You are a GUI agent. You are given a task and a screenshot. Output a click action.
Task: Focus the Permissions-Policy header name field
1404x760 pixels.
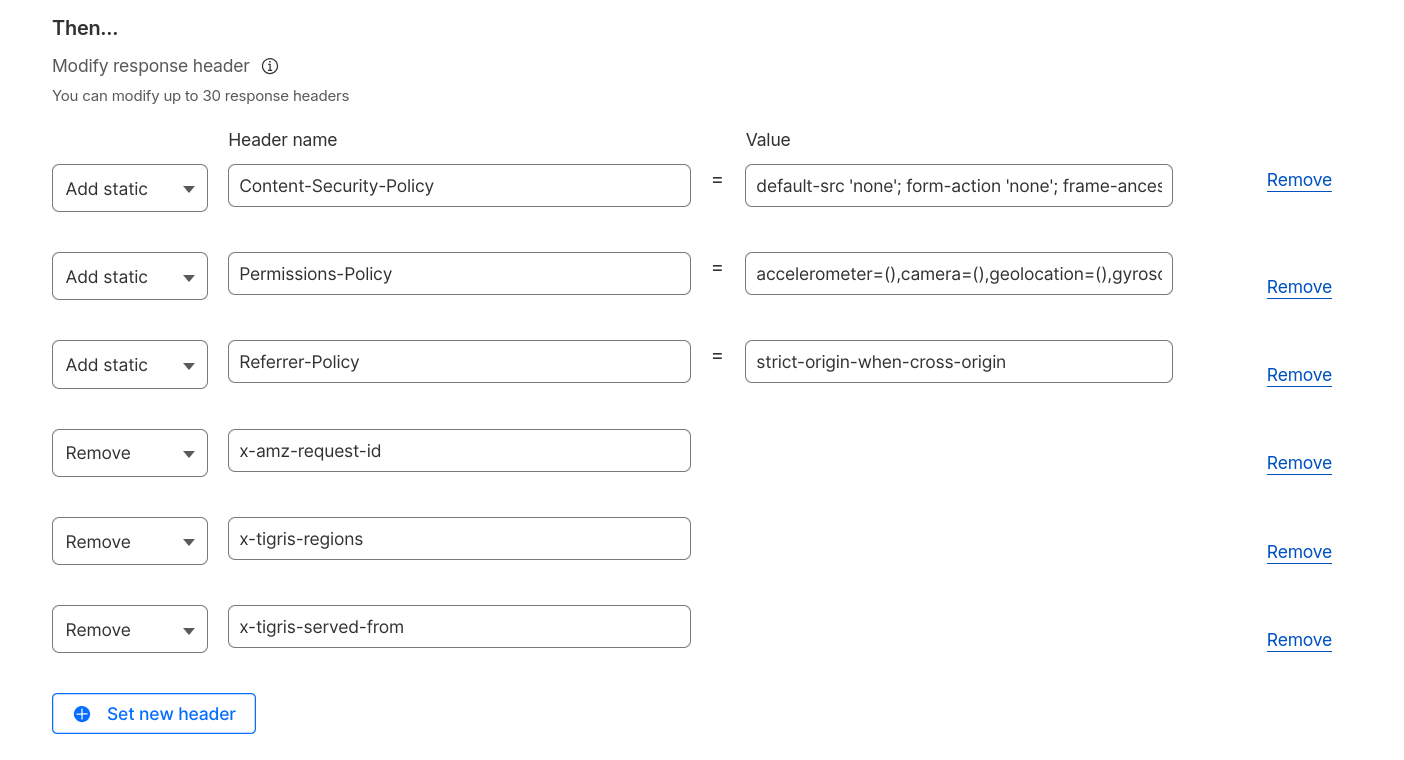pyautogui.click(x=459, y=274)
